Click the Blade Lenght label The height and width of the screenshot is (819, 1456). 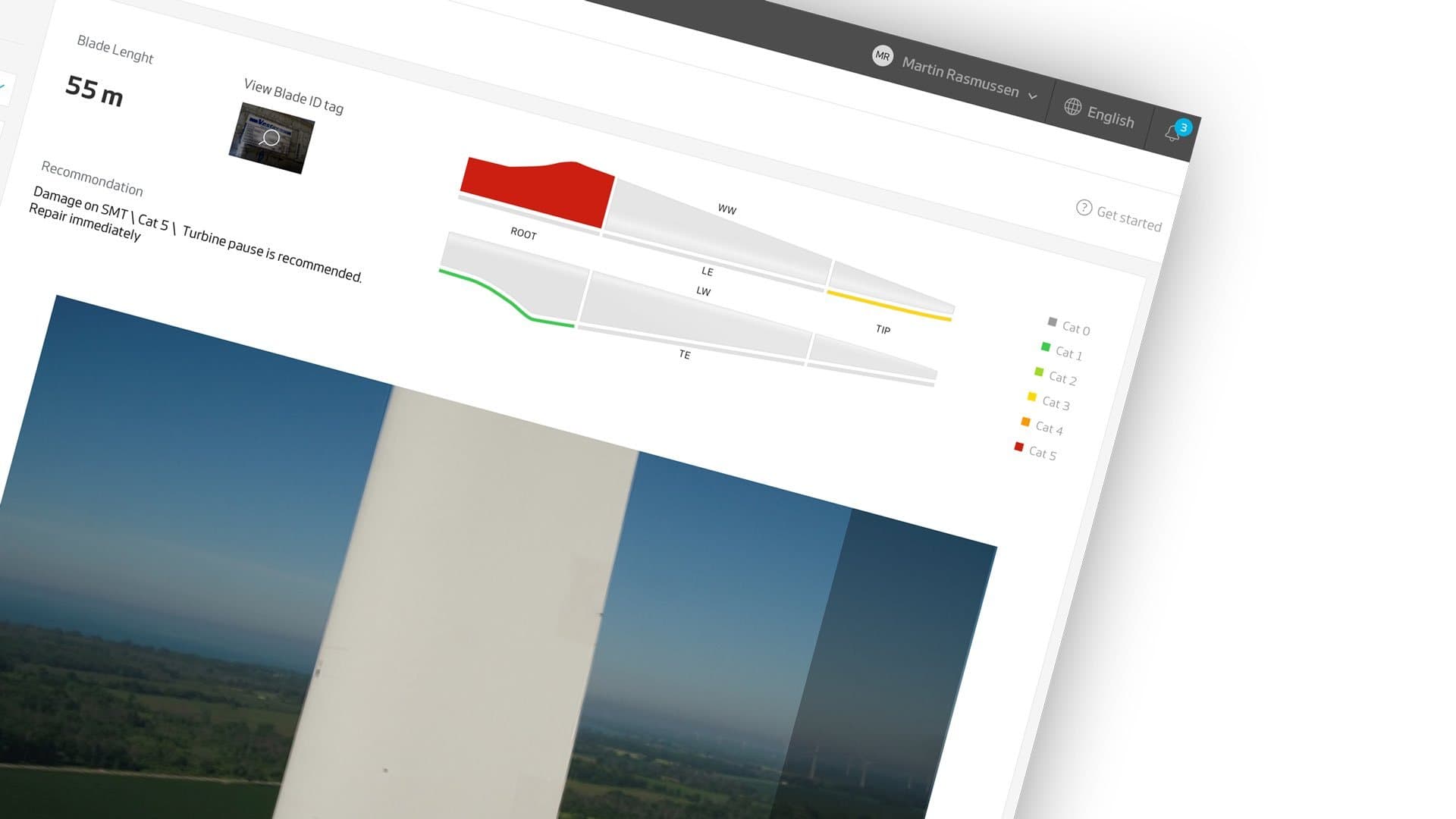pyautogui.click(x=115, y=49)
